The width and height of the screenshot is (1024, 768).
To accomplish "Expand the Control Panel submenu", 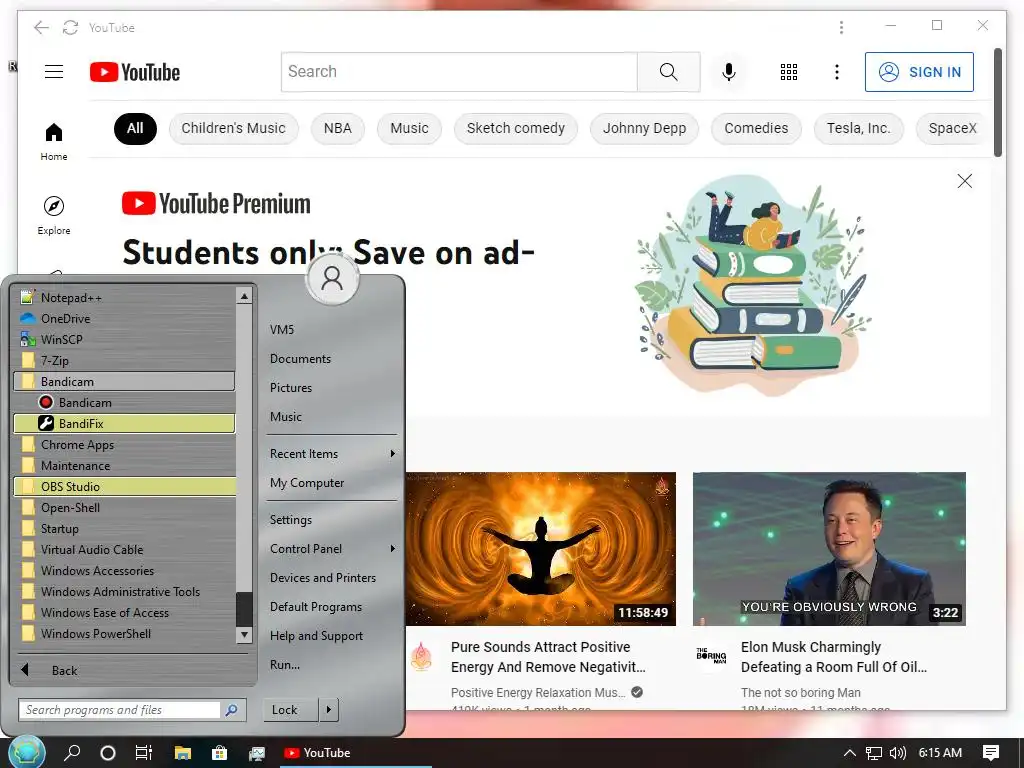I will pyautogui.click(x=332, y=549).
